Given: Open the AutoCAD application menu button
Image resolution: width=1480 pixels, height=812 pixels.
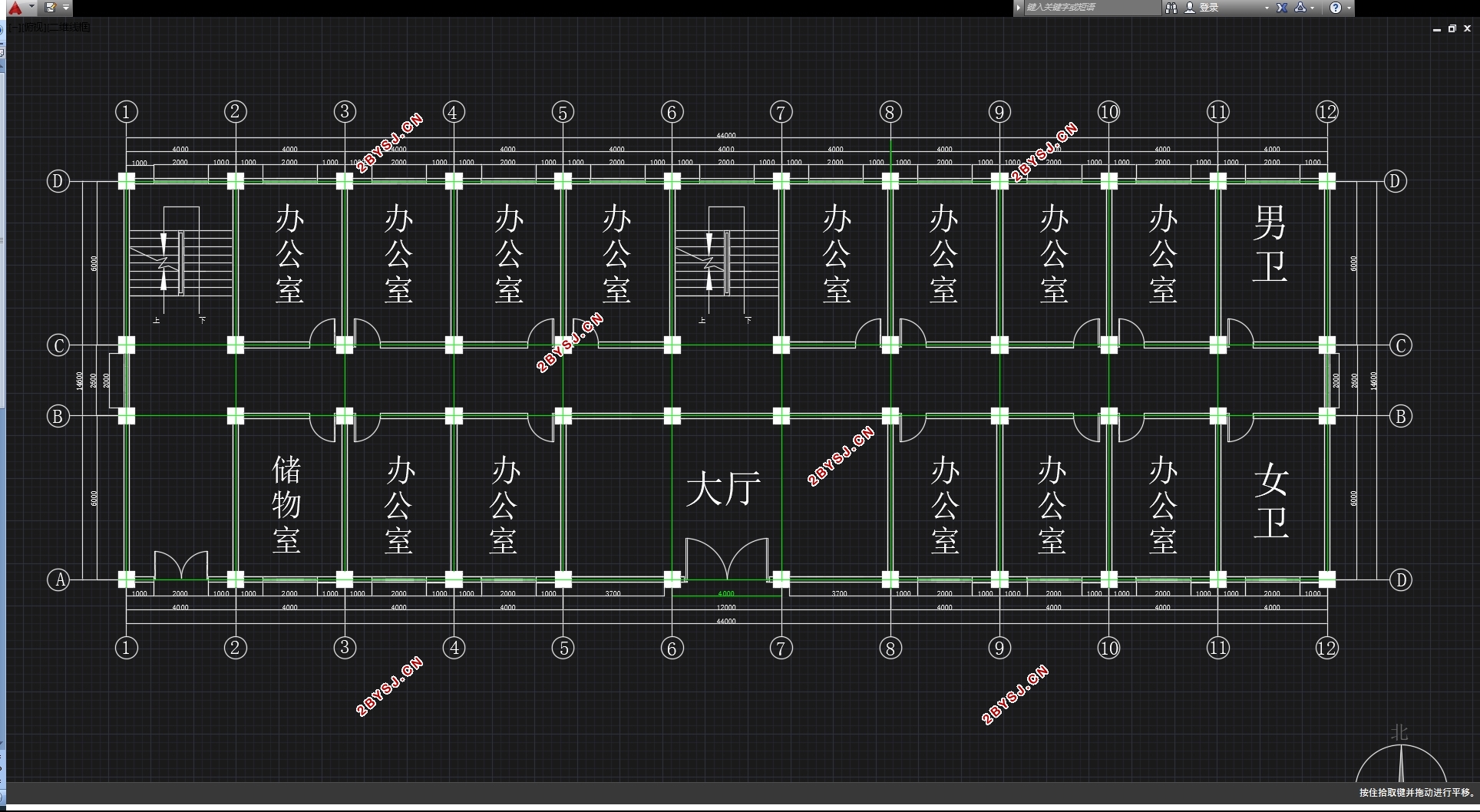Looking at the screenshot, I should (15, 8).
